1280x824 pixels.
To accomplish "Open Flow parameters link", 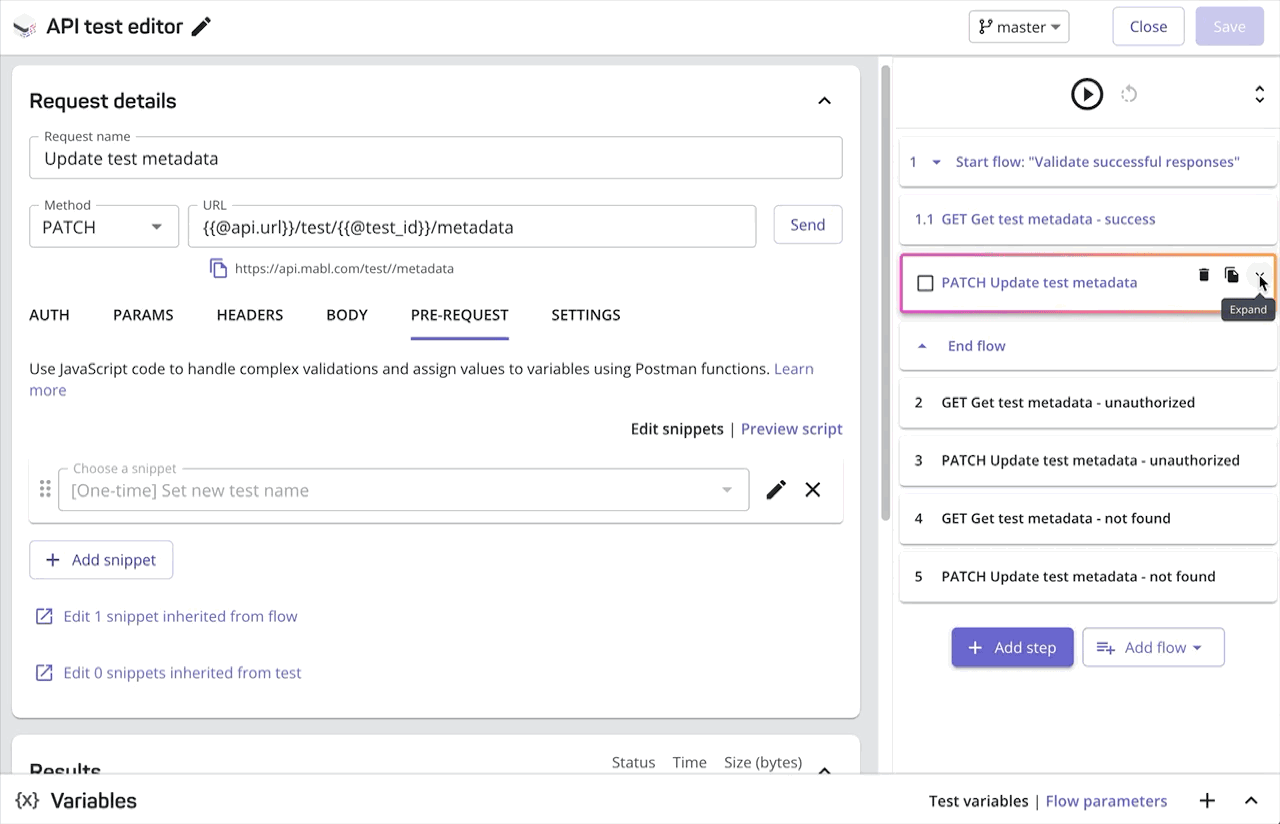I will [1106, 800].
